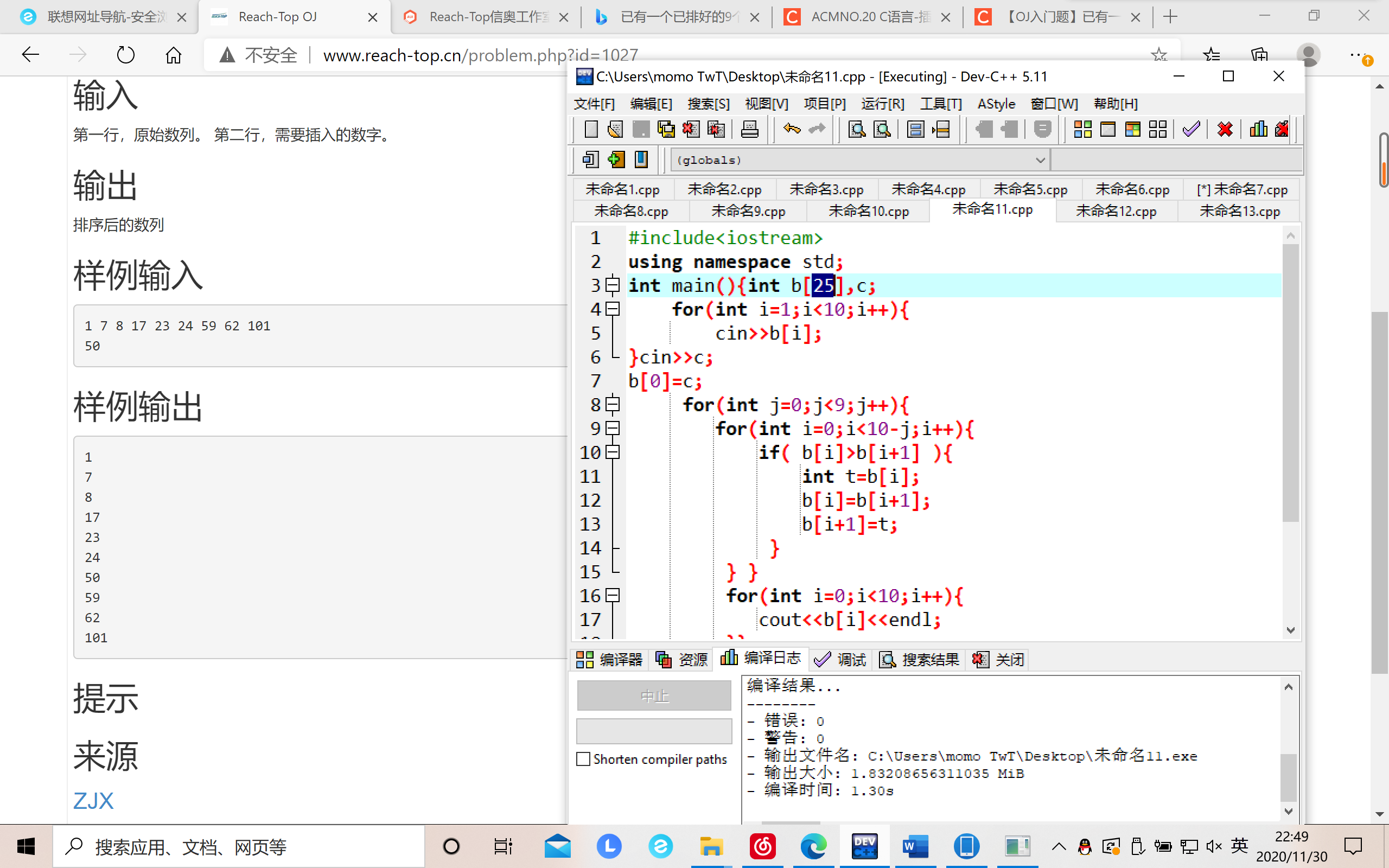Click the Rebuild All four-squares icon
The image size is (1389, 868).
click(1158, 129)
